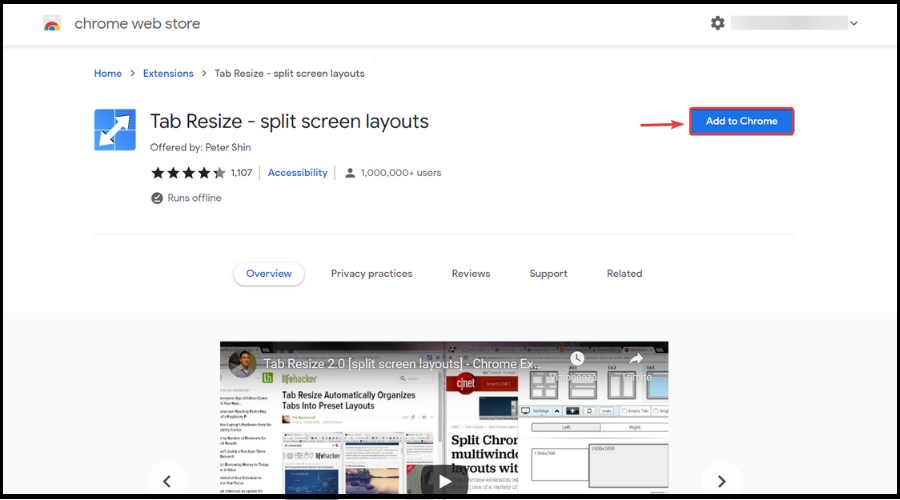Click the video channel avatar
This screenshot has width=900, height=500.
(242, 363)
